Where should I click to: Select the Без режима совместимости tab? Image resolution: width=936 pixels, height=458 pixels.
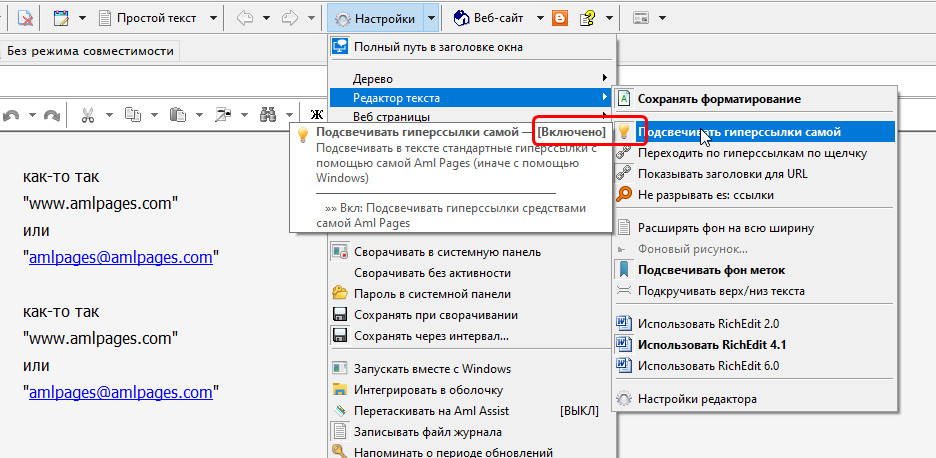point(90,51)
